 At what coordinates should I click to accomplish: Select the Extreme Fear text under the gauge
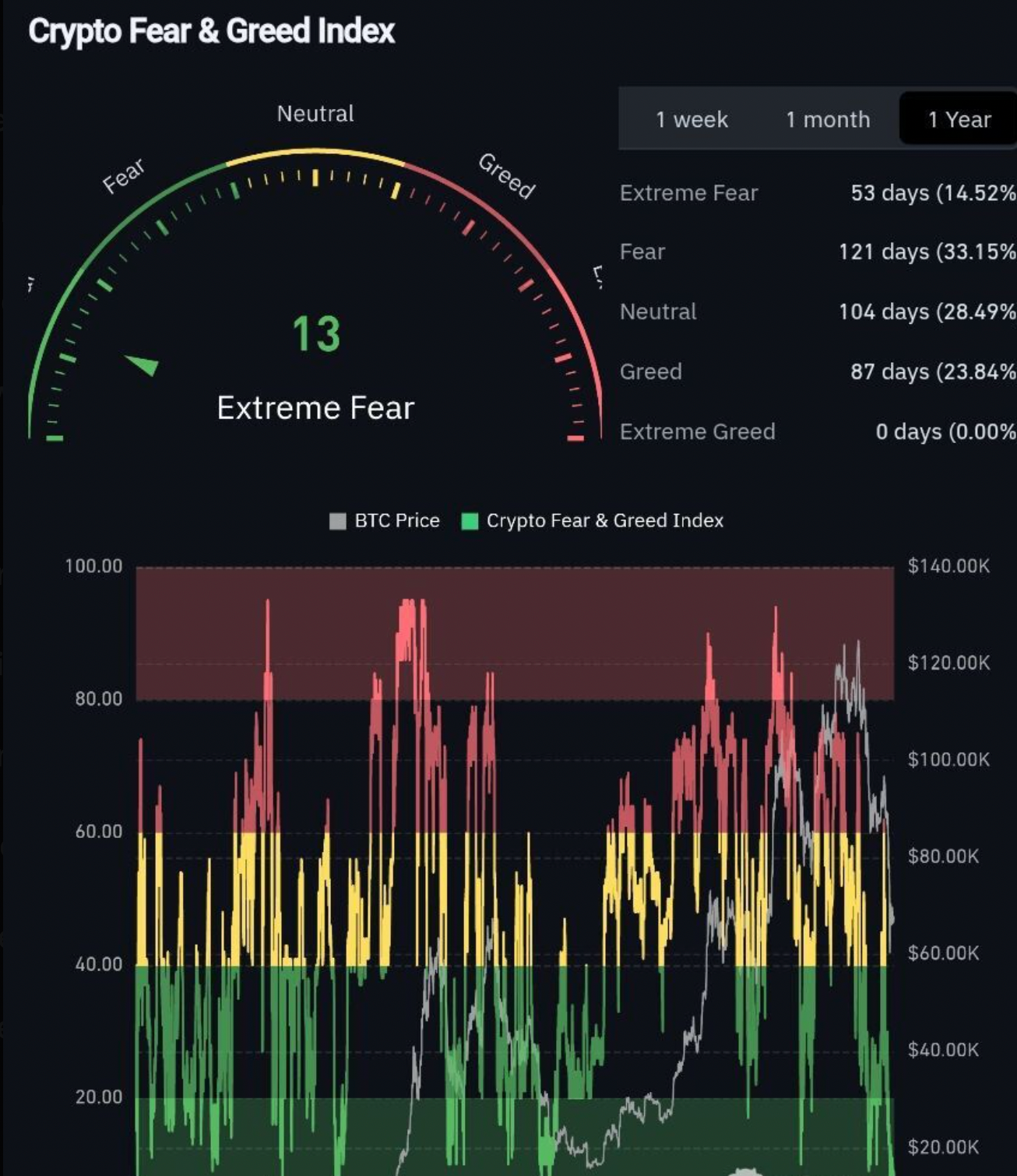pyautogui.click(x=315, y=407)
